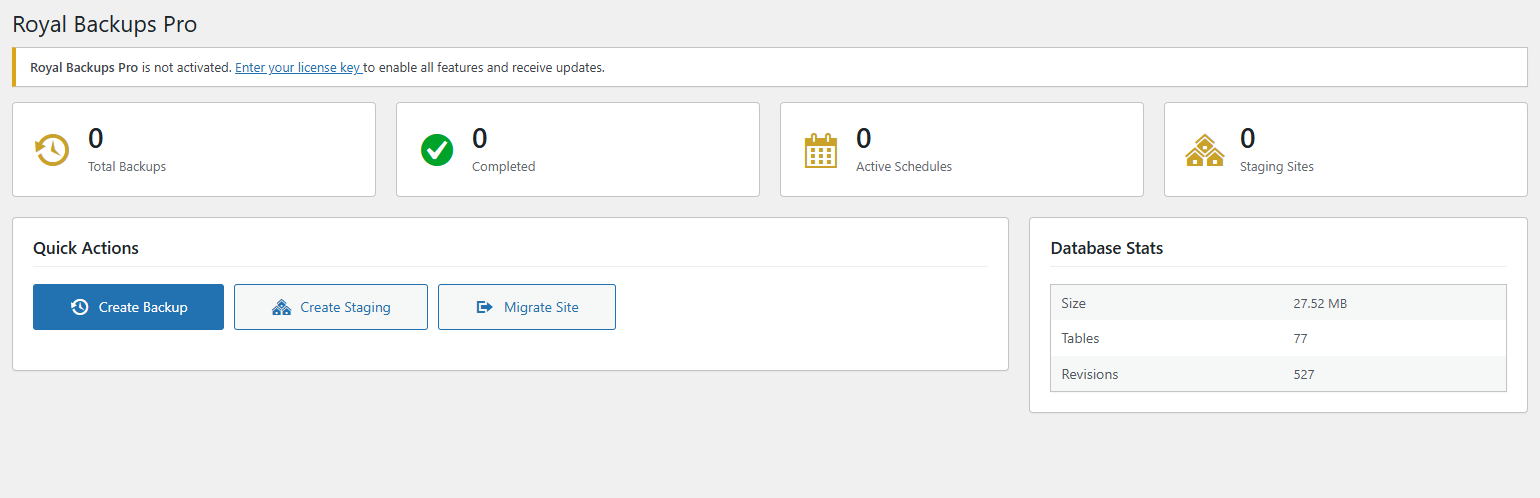Click the '527' revisions value
Image resolution: width=1540 pixels, height=498 pixels.
point(1304,375)
